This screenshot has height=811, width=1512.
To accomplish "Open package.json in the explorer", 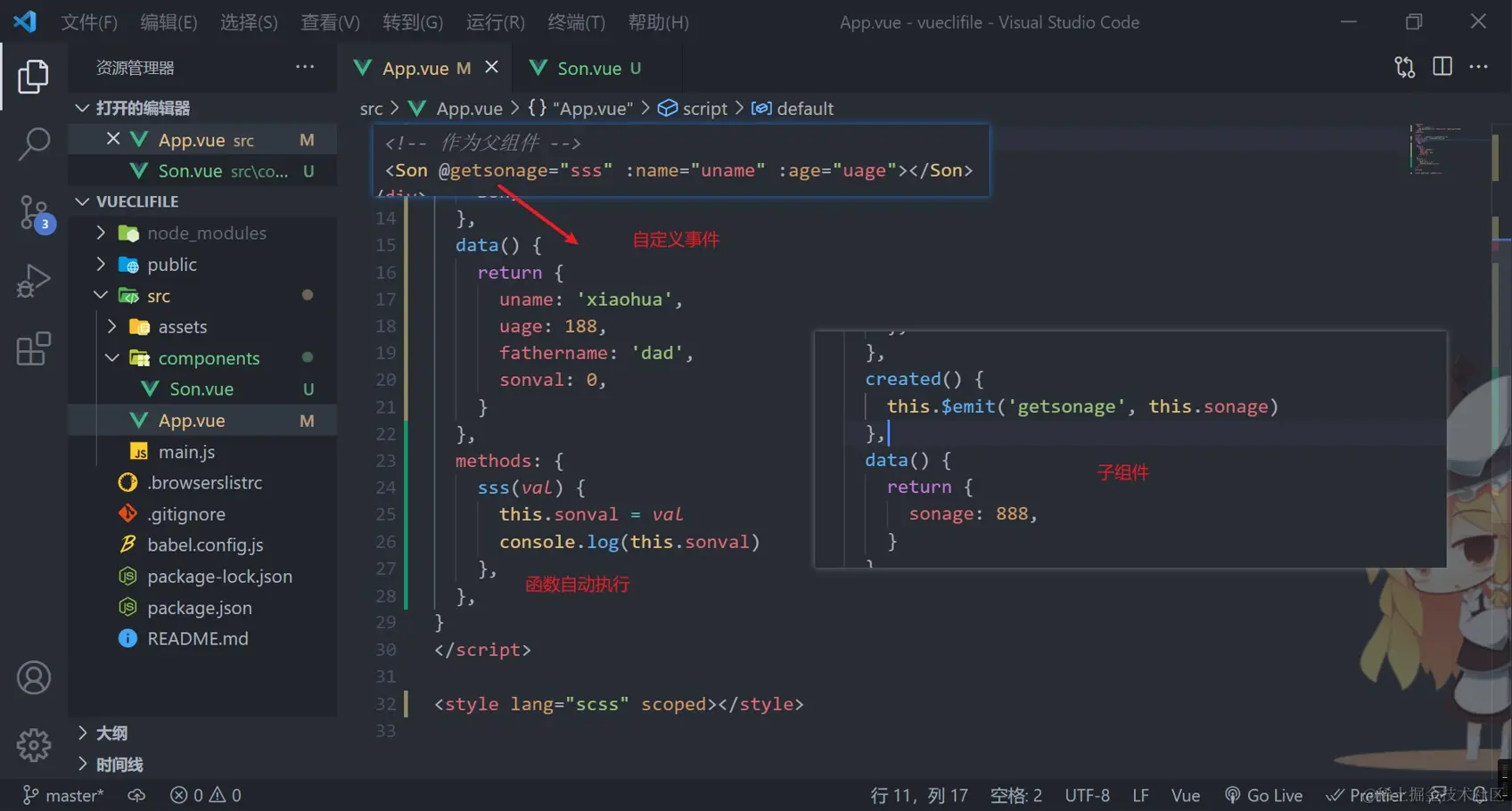I will coord(202,608).
